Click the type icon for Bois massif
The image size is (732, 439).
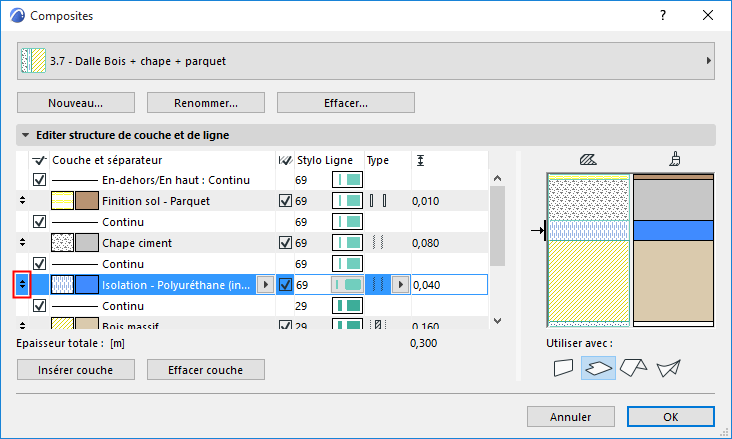click(378, 324)
